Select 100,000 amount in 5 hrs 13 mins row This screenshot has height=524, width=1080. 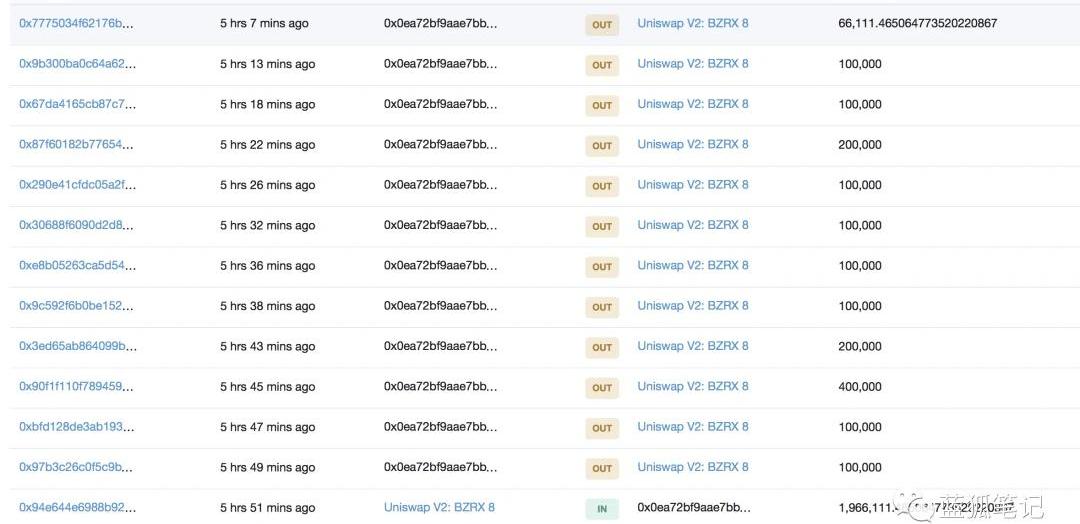[860, 64]
